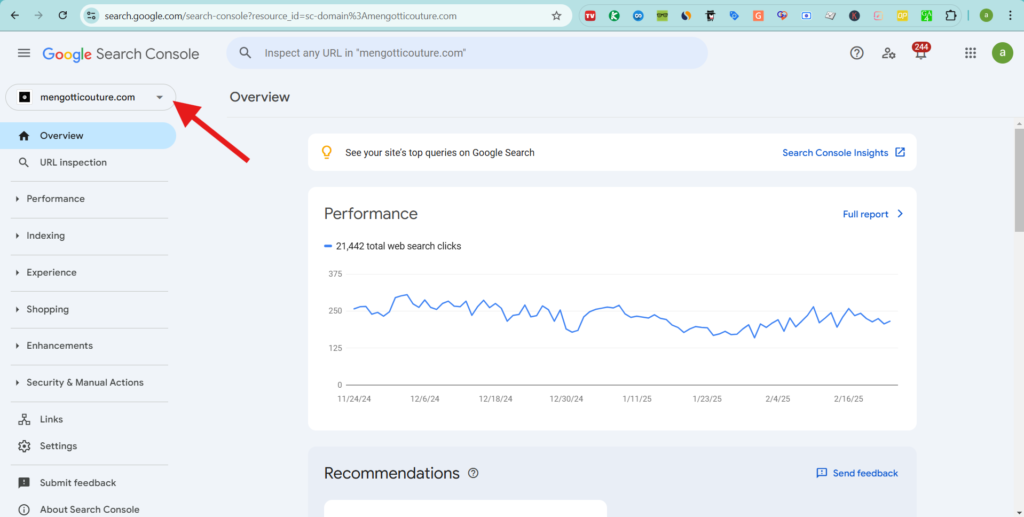Click the Settings gear icon in sidebar
1024x517 pixels.
click(24, 446)
